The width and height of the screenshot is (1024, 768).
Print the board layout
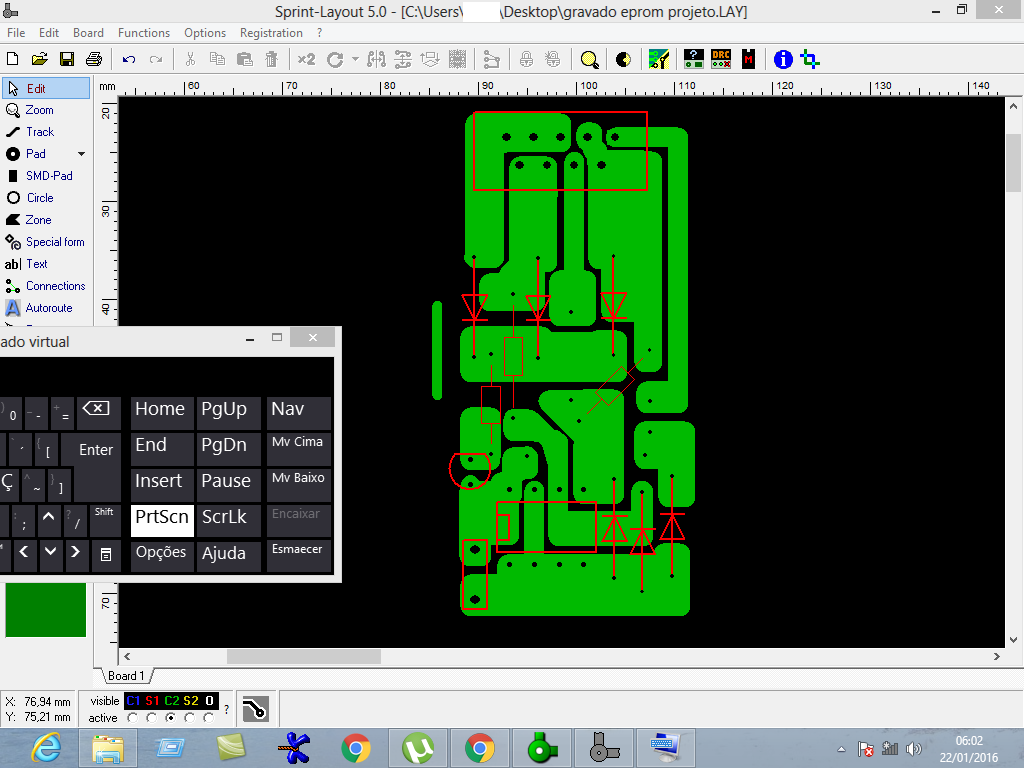pyautogui.click(x=94, y=59)
